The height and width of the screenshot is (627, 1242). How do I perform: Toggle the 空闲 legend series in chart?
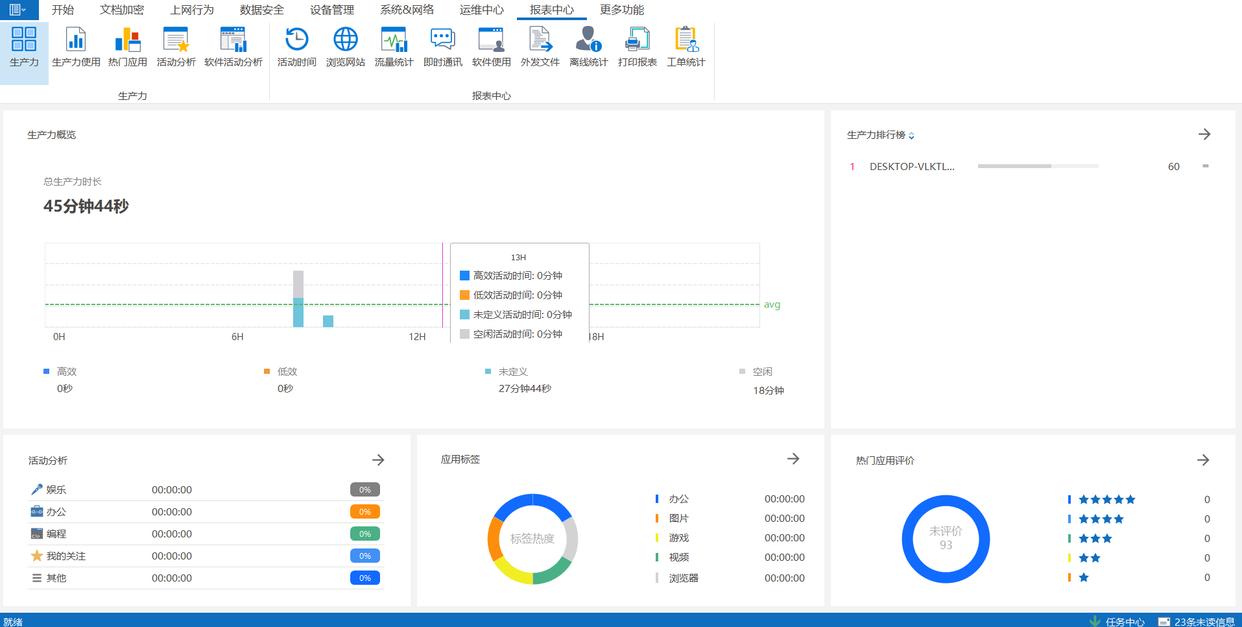pyautogui.click(x=756, y=372)
